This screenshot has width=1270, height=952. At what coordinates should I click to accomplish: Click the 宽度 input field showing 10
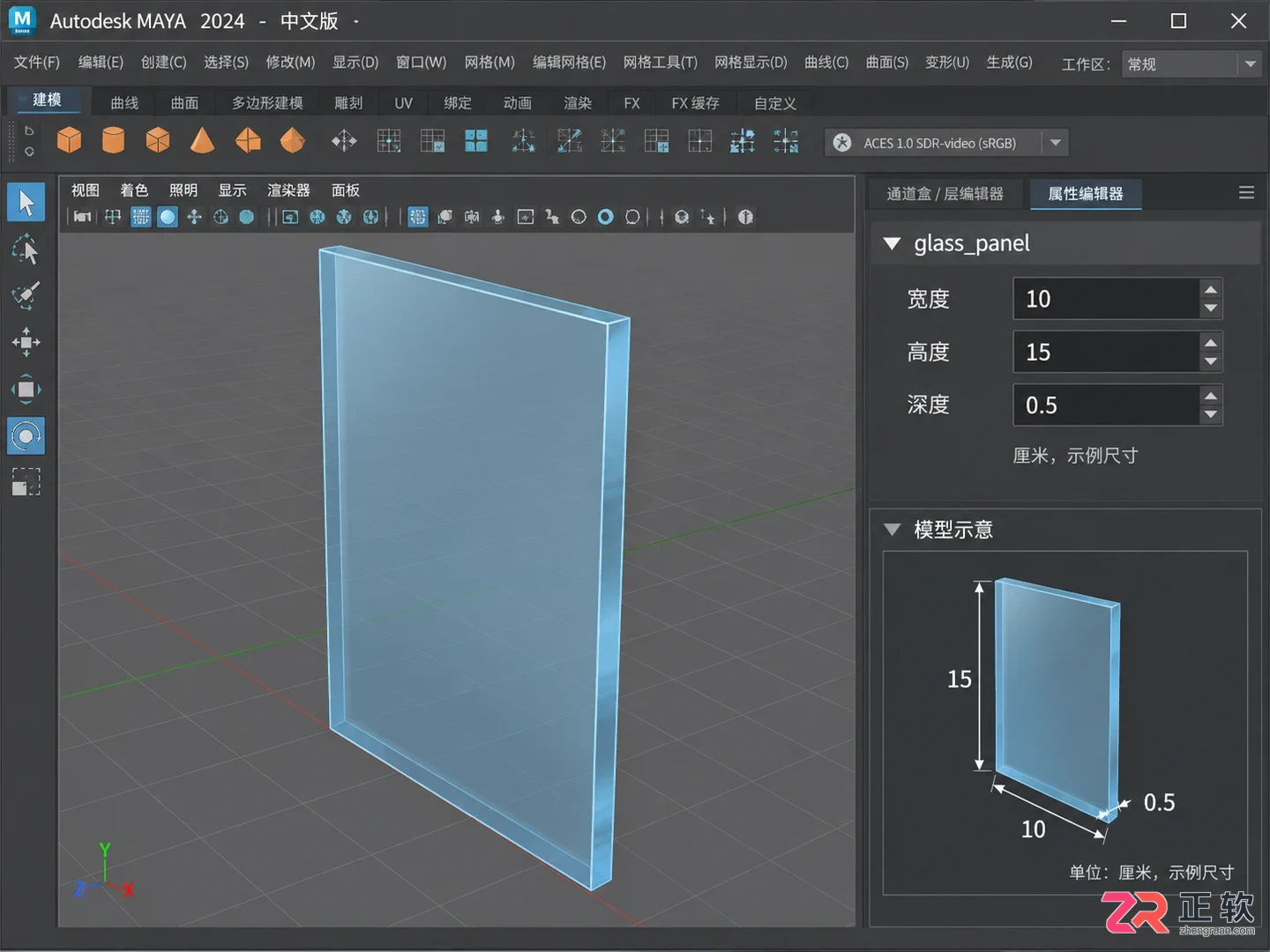click(1106, 299)
